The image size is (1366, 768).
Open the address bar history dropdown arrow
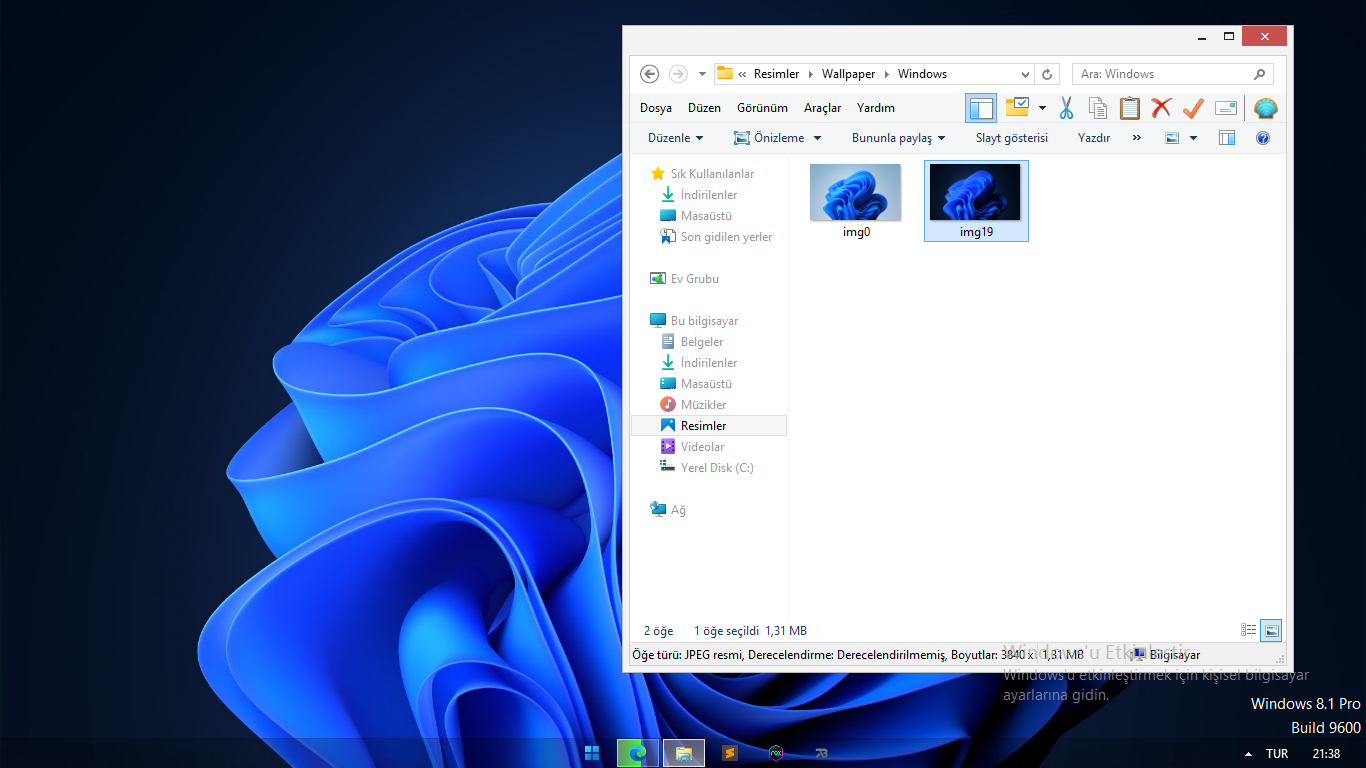(x=1025, y=74)
